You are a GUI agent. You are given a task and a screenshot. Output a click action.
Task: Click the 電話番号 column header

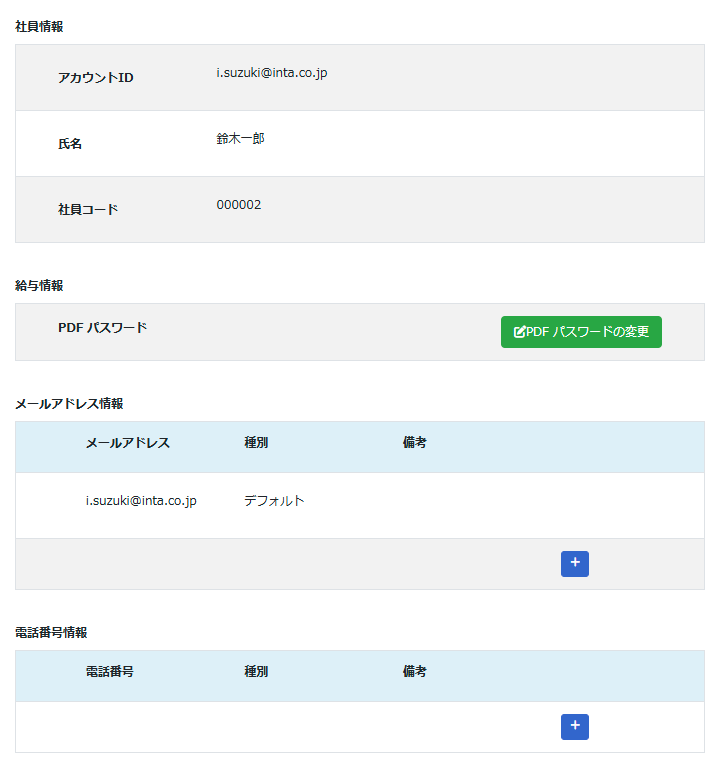109,672
